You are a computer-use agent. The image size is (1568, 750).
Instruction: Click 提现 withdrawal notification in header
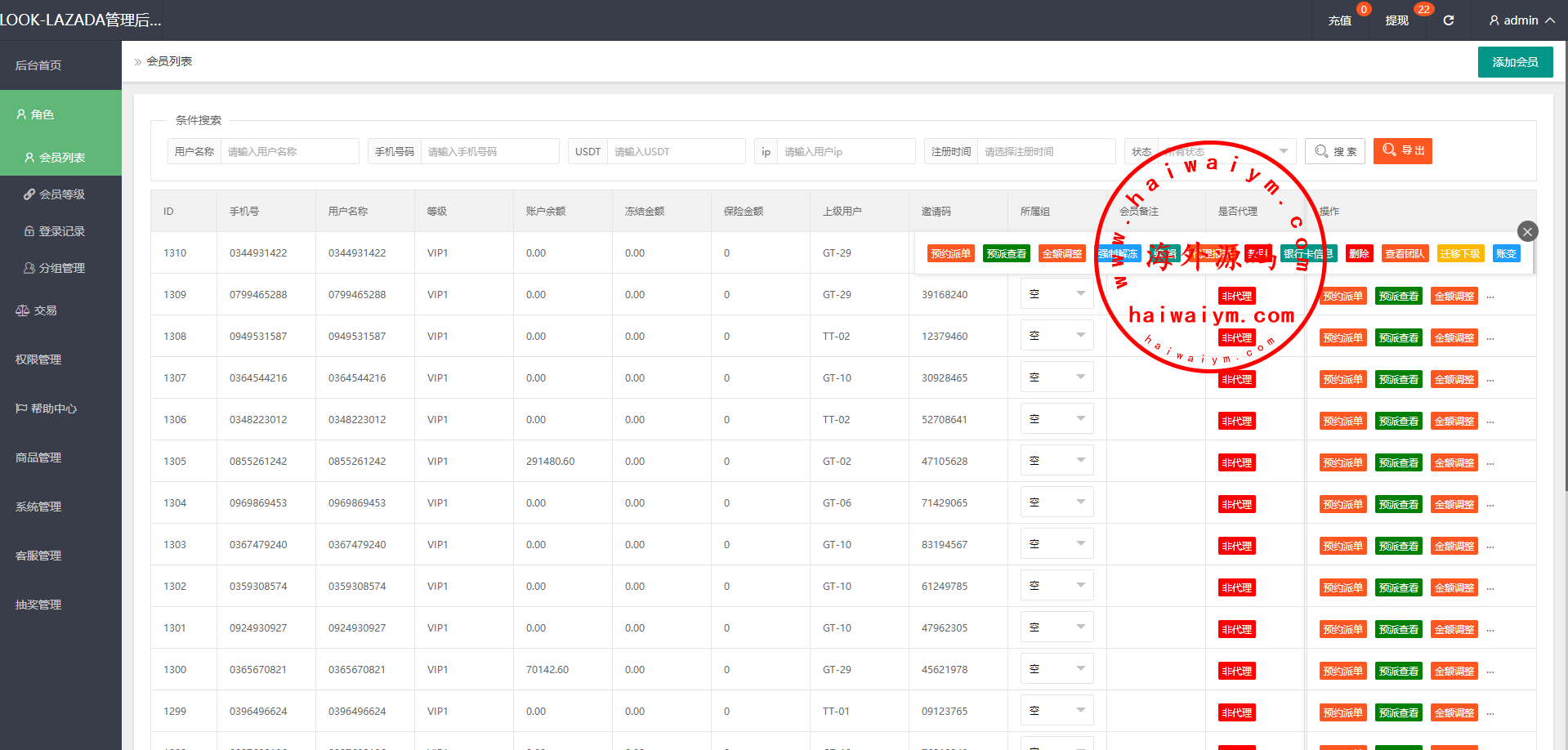1396,20
